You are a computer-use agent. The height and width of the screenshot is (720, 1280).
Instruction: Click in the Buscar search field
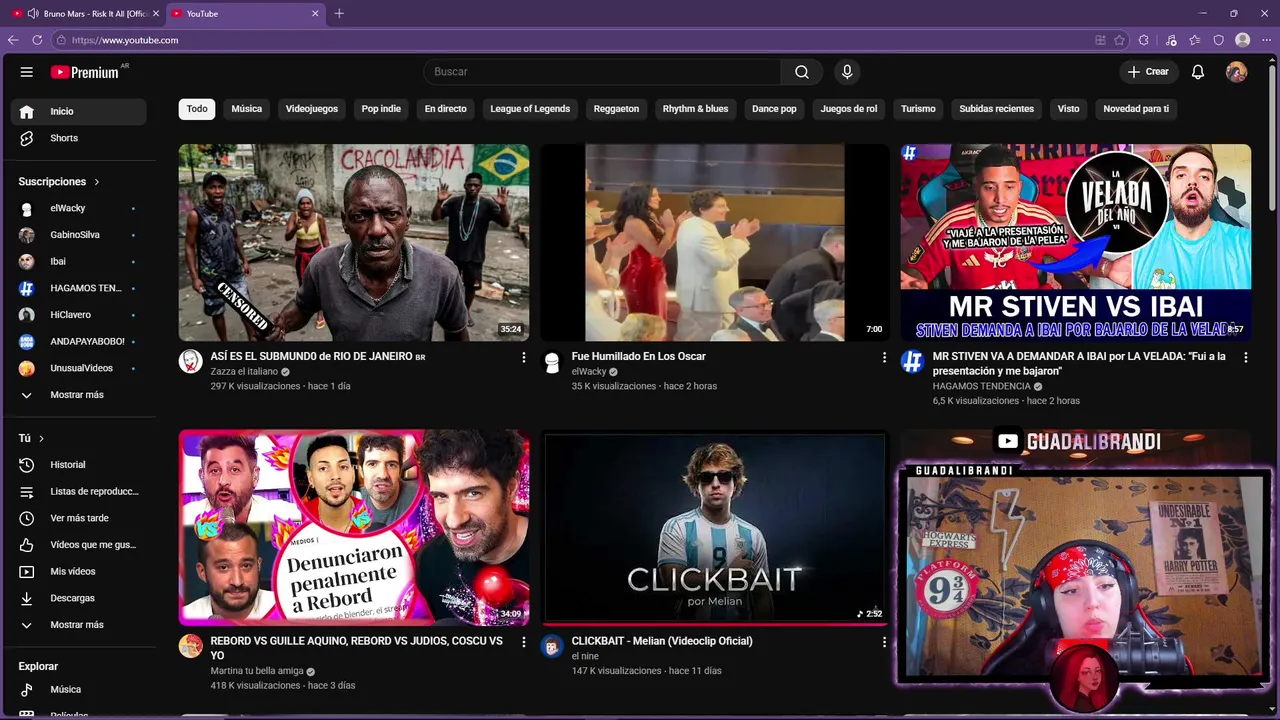click(x=602, y=72)
